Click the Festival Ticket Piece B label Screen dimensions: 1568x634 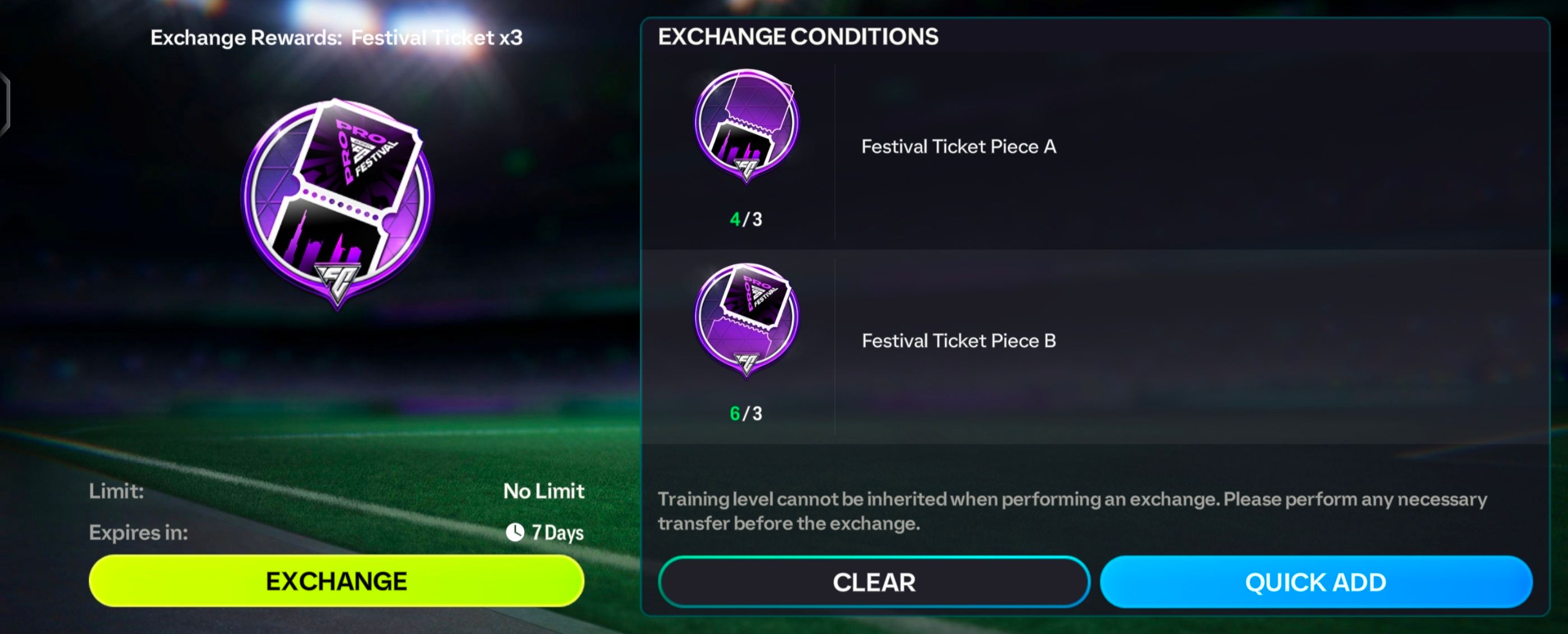tap(959, 341)
